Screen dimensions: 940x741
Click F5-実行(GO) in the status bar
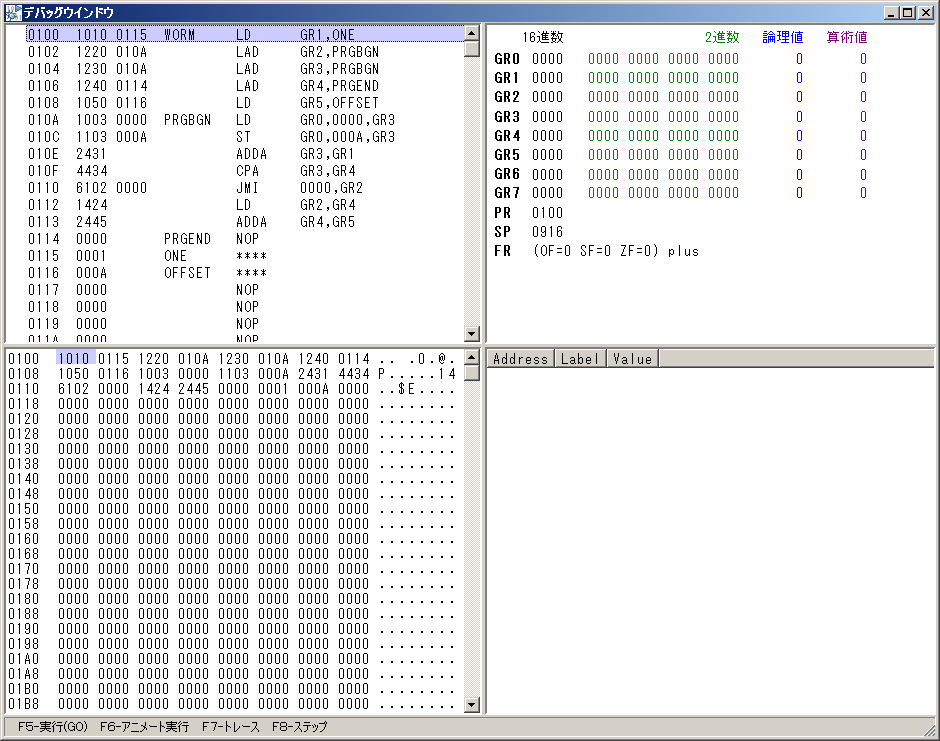[x=53, y=727]
